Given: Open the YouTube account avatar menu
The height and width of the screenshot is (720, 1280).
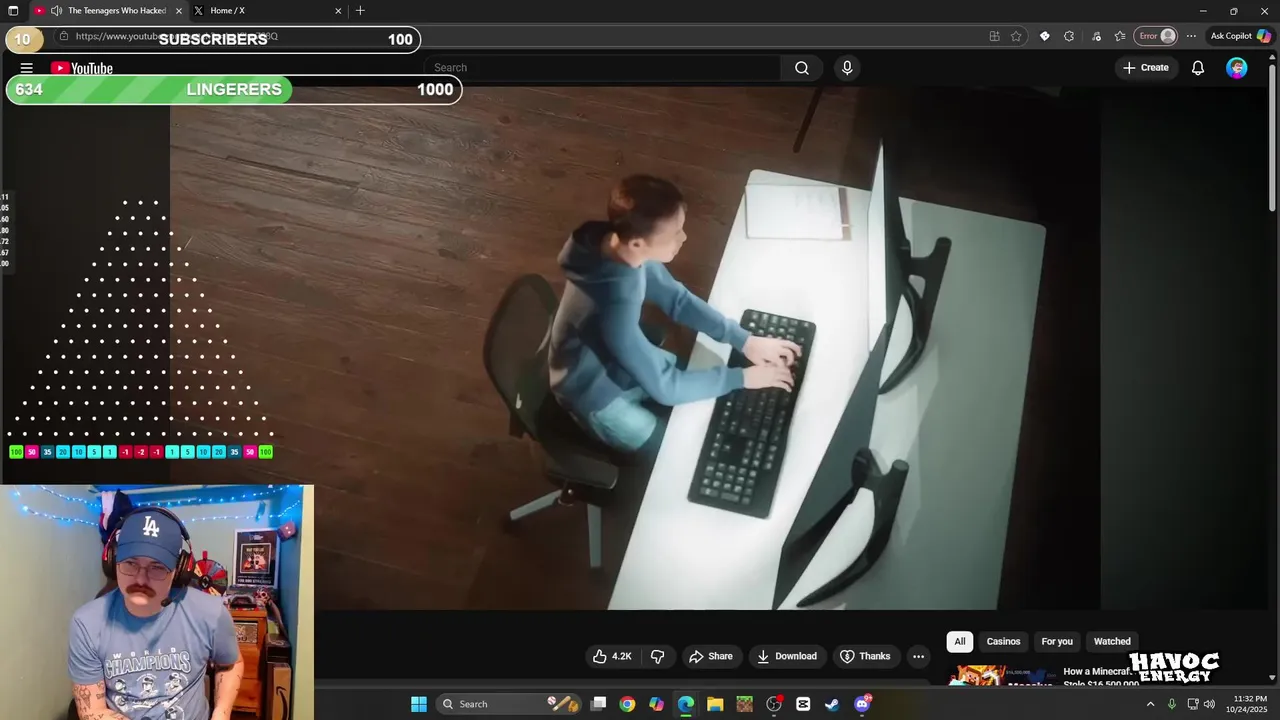Looking at the screenshot, I should 1237,68.
